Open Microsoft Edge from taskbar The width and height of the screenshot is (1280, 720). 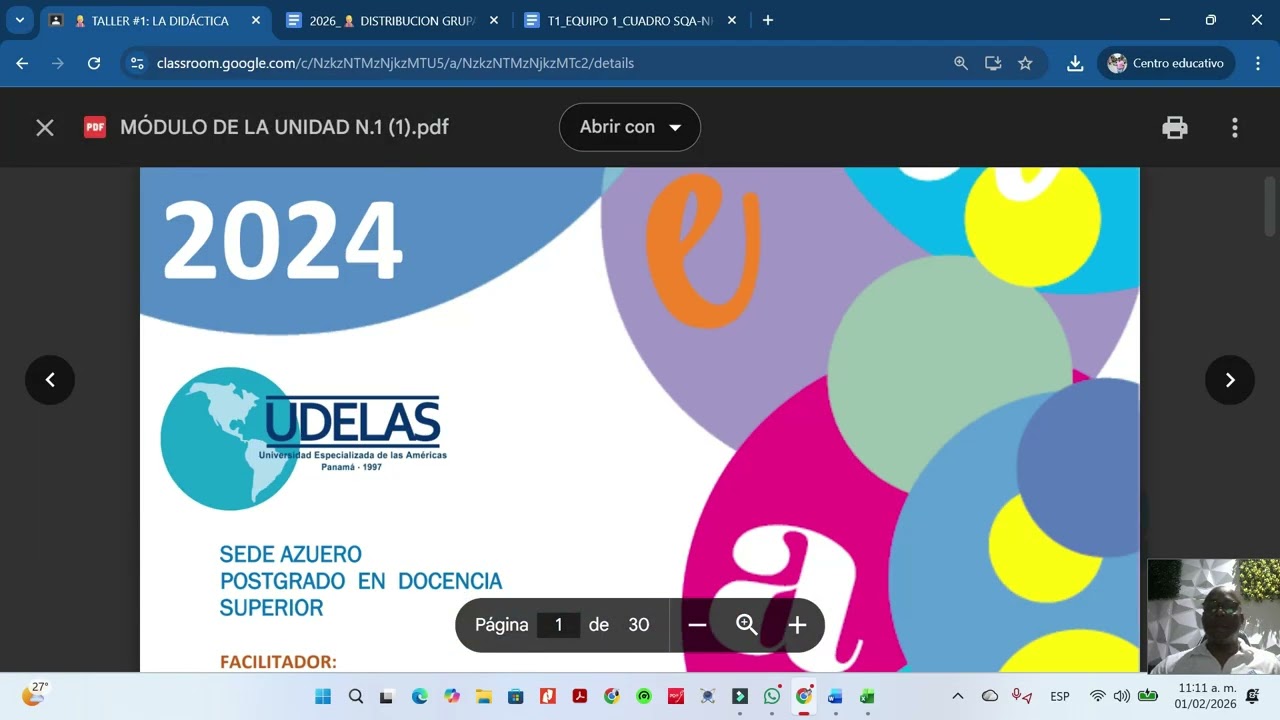(x=419, y=696)
